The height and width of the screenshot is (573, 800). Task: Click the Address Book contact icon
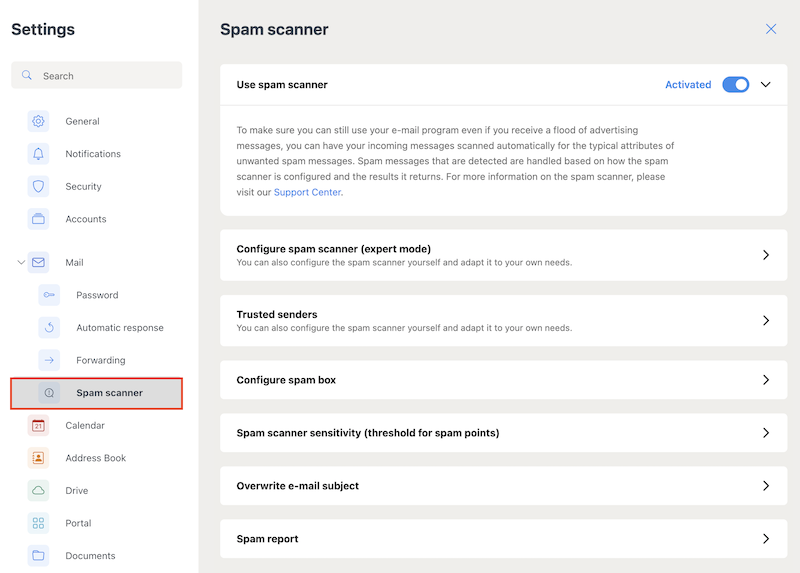38,458
